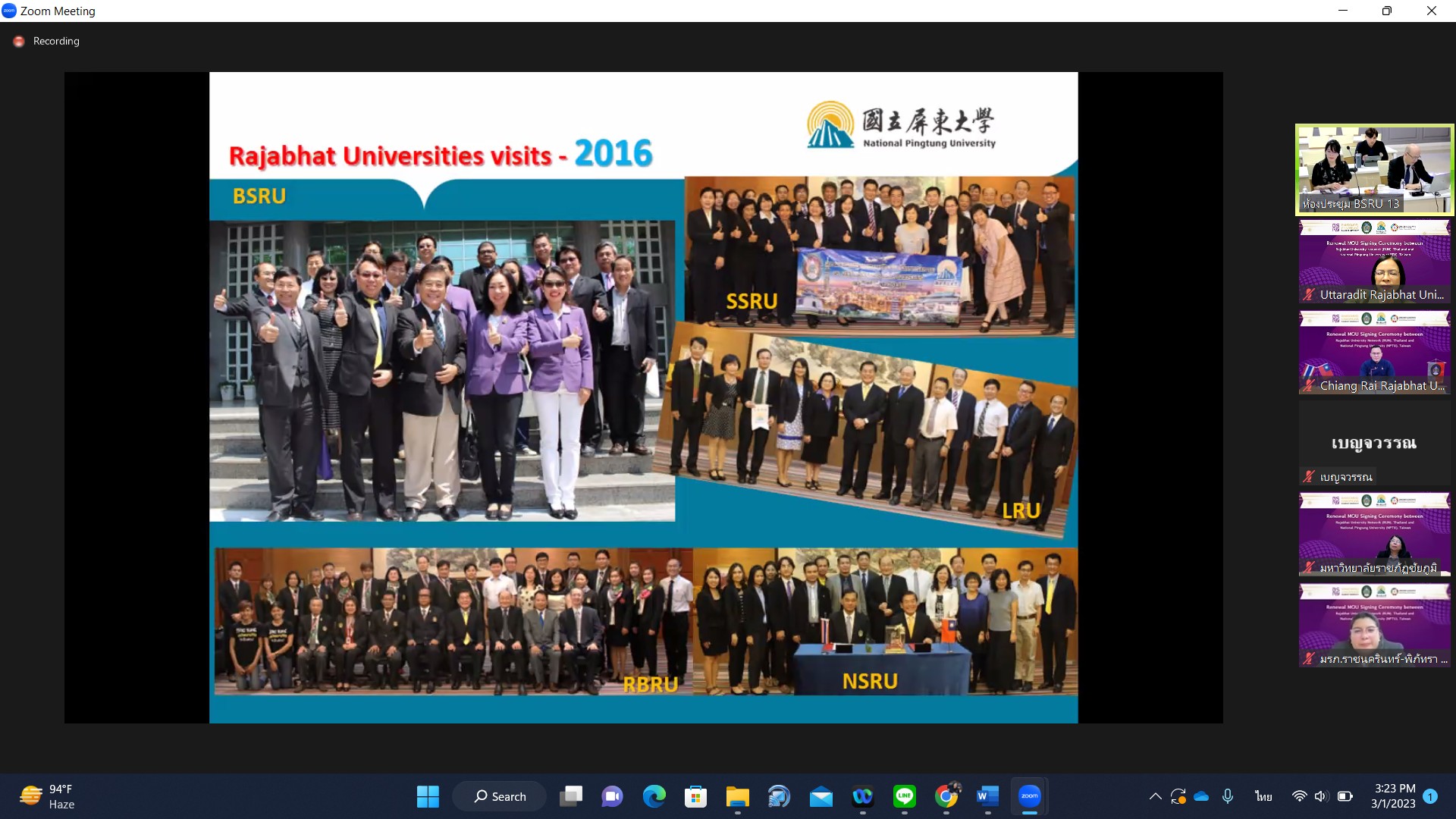
Task: Toggle the system microphone tray icon
Action: (1228, 796)
